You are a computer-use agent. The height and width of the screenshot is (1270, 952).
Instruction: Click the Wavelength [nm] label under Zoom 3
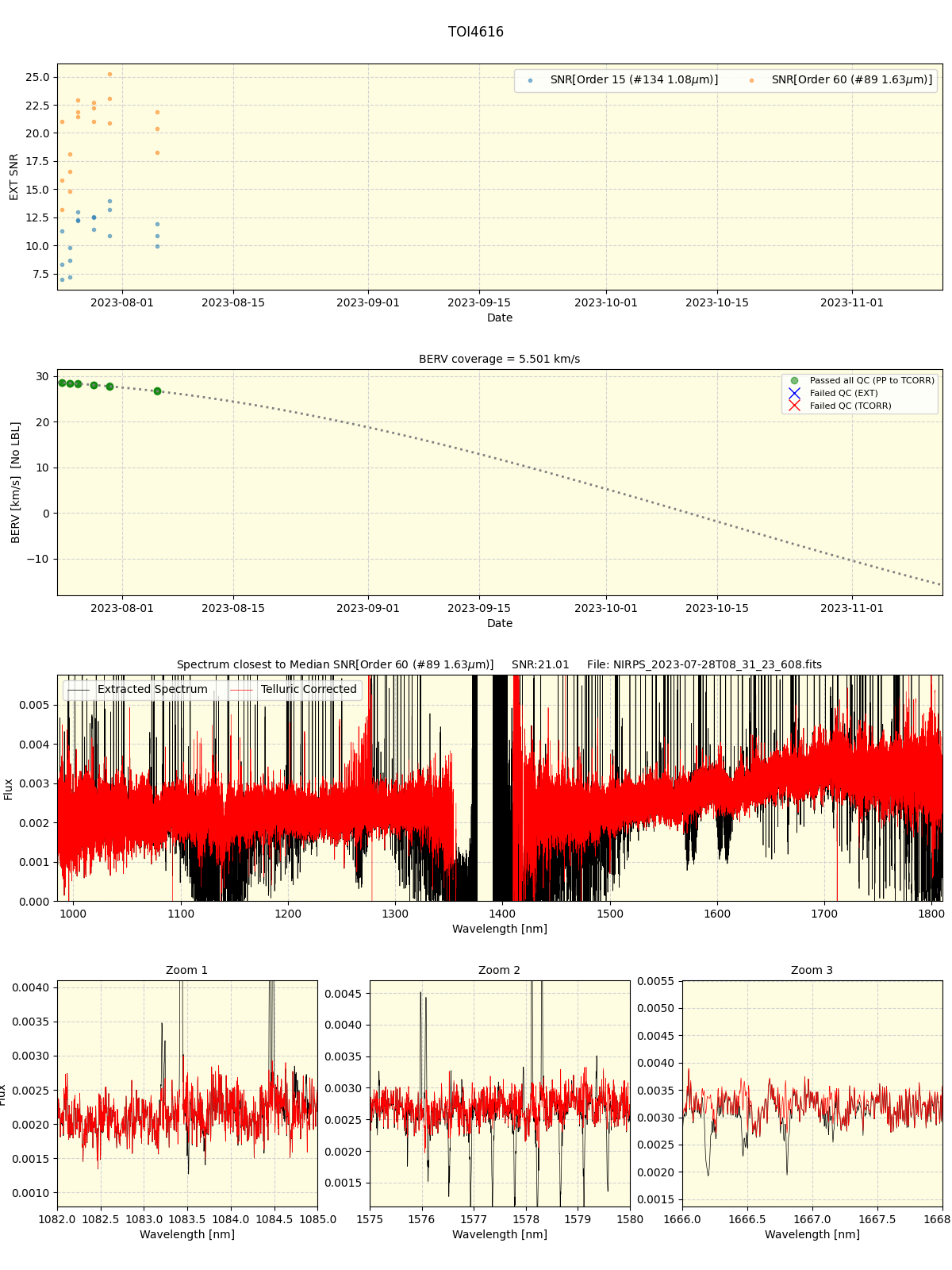[812, 1234]
